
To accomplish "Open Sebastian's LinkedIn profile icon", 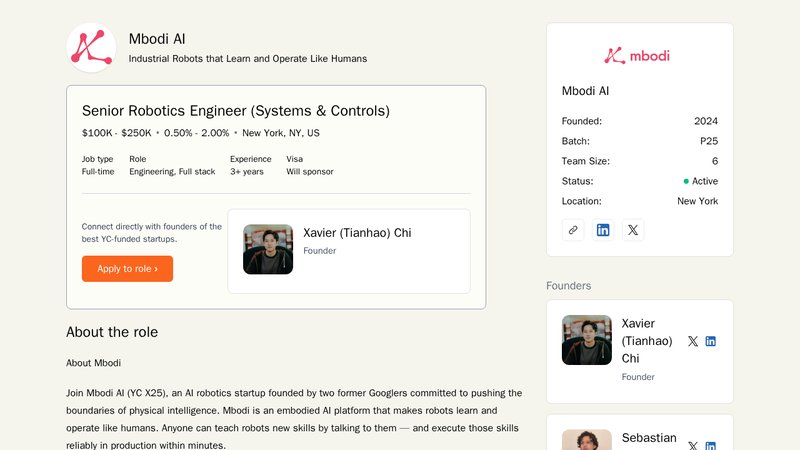I will point(711,445).
